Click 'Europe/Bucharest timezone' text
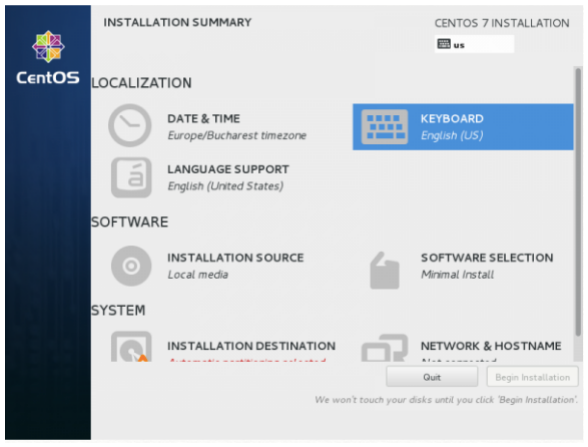 pos(237,135)
